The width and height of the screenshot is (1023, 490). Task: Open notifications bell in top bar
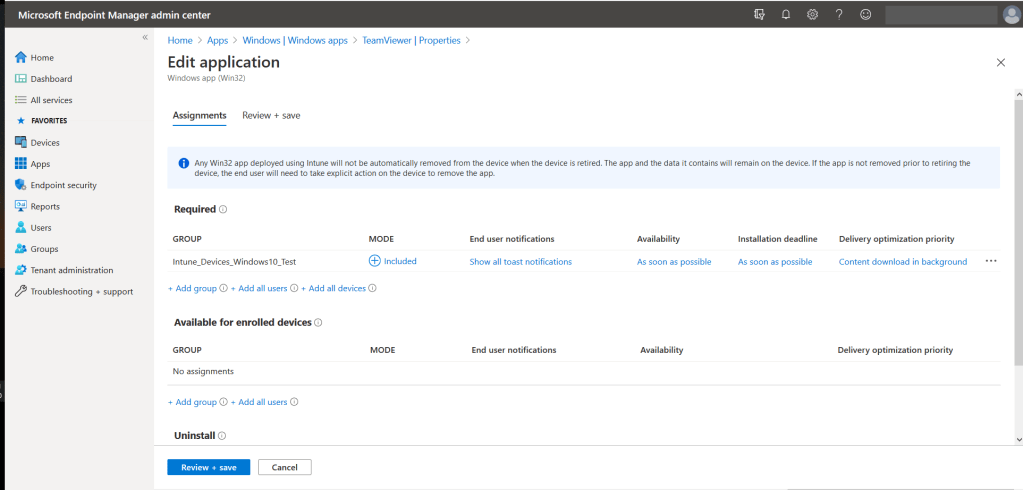(786, 14)
